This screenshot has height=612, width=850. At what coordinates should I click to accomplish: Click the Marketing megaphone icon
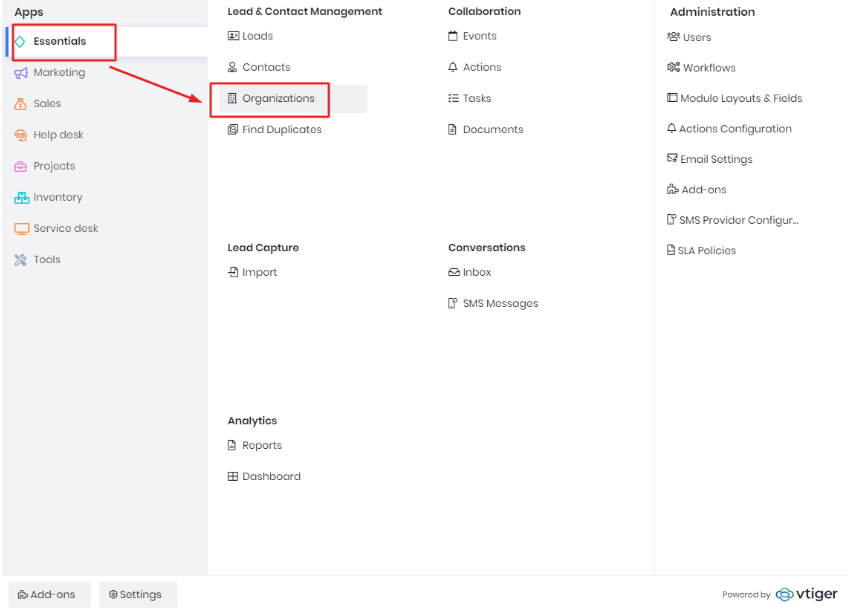(21, 73)
